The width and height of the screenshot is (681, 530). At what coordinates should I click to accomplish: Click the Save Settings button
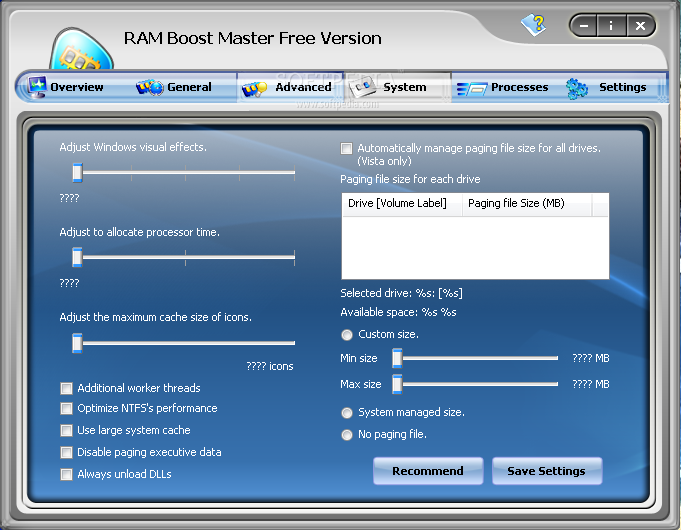(x=547, y=471)
